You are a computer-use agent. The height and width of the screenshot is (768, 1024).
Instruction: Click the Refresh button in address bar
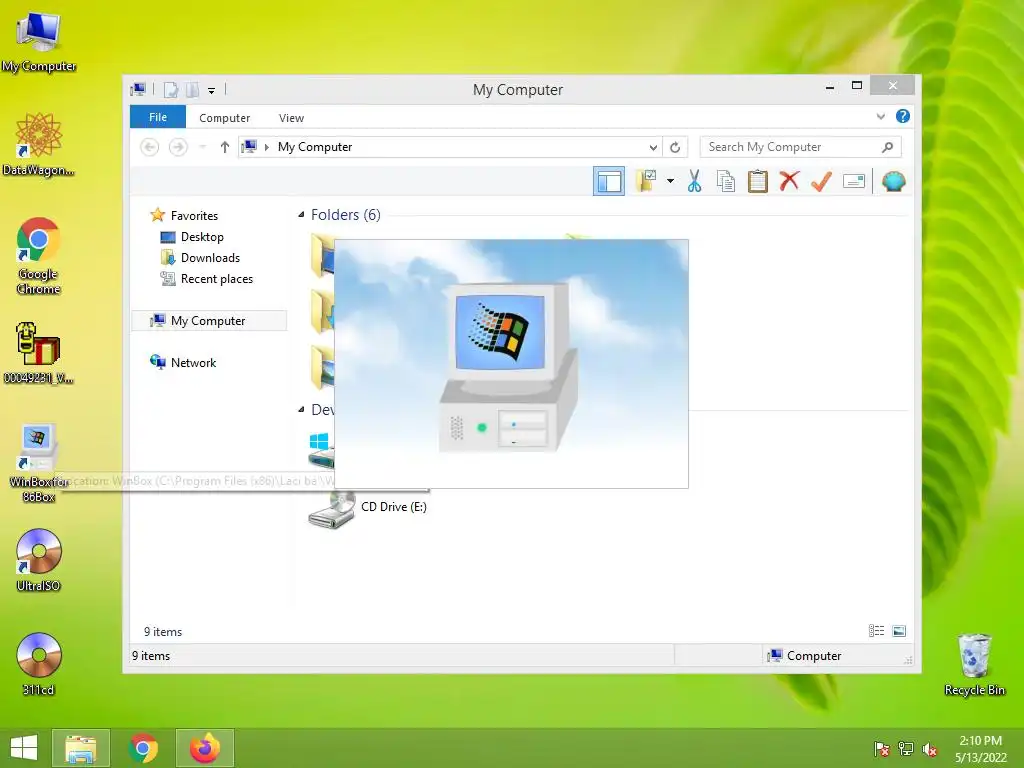(x=675, y=148)
